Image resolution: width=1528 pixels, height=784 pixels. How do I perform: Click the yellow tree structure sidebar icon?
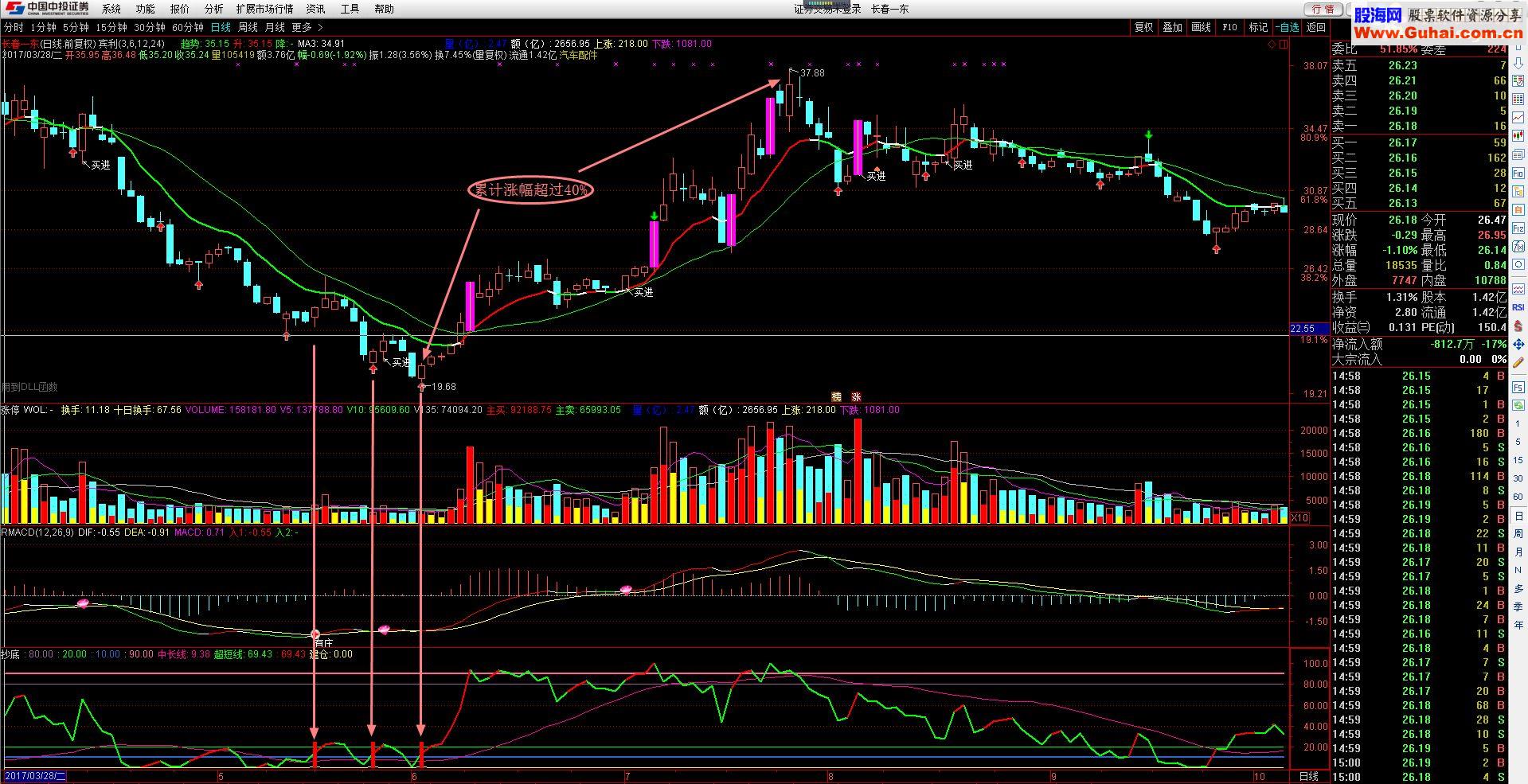point(1518,191)
